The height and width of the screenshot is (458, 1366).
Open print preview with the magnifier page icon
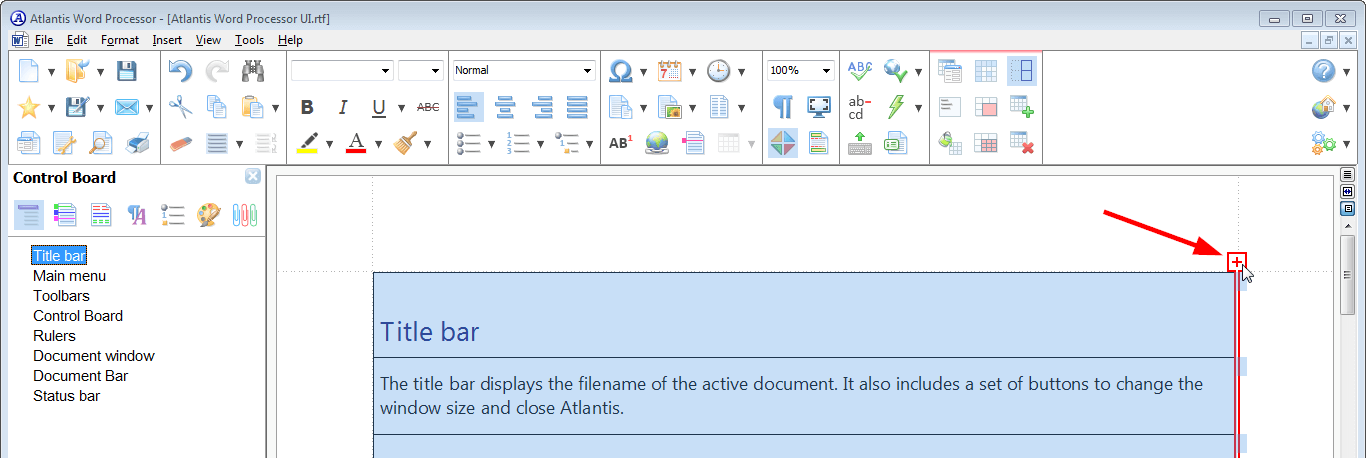[101, 143]
